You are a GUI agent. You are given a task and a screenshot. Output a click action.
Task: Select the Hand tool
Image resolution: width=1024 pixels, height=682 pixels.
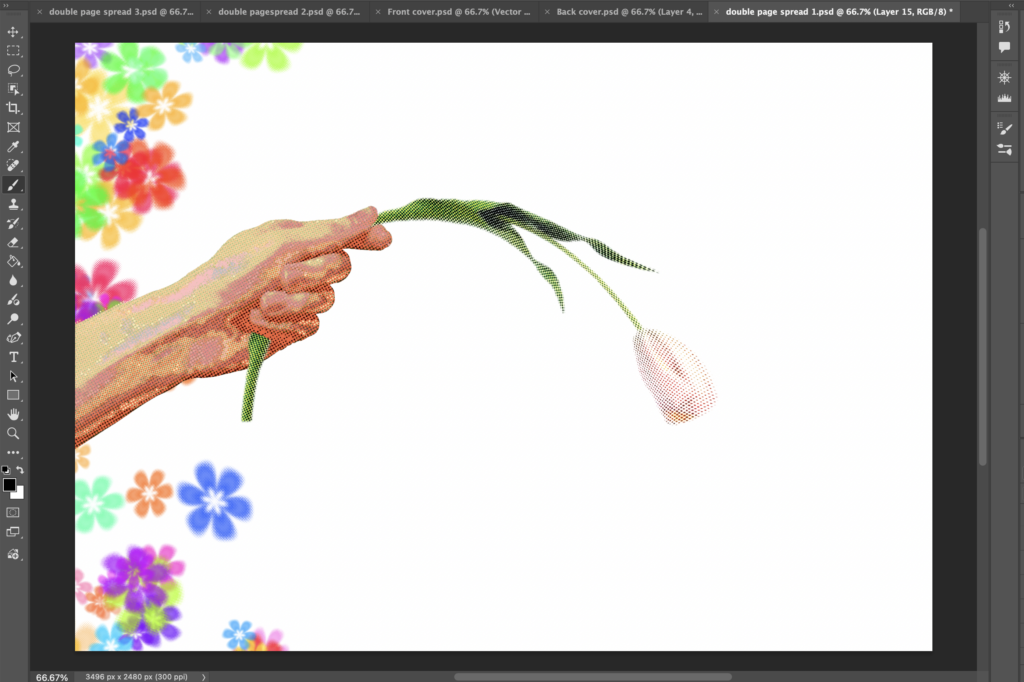click(x=14, y=414)
